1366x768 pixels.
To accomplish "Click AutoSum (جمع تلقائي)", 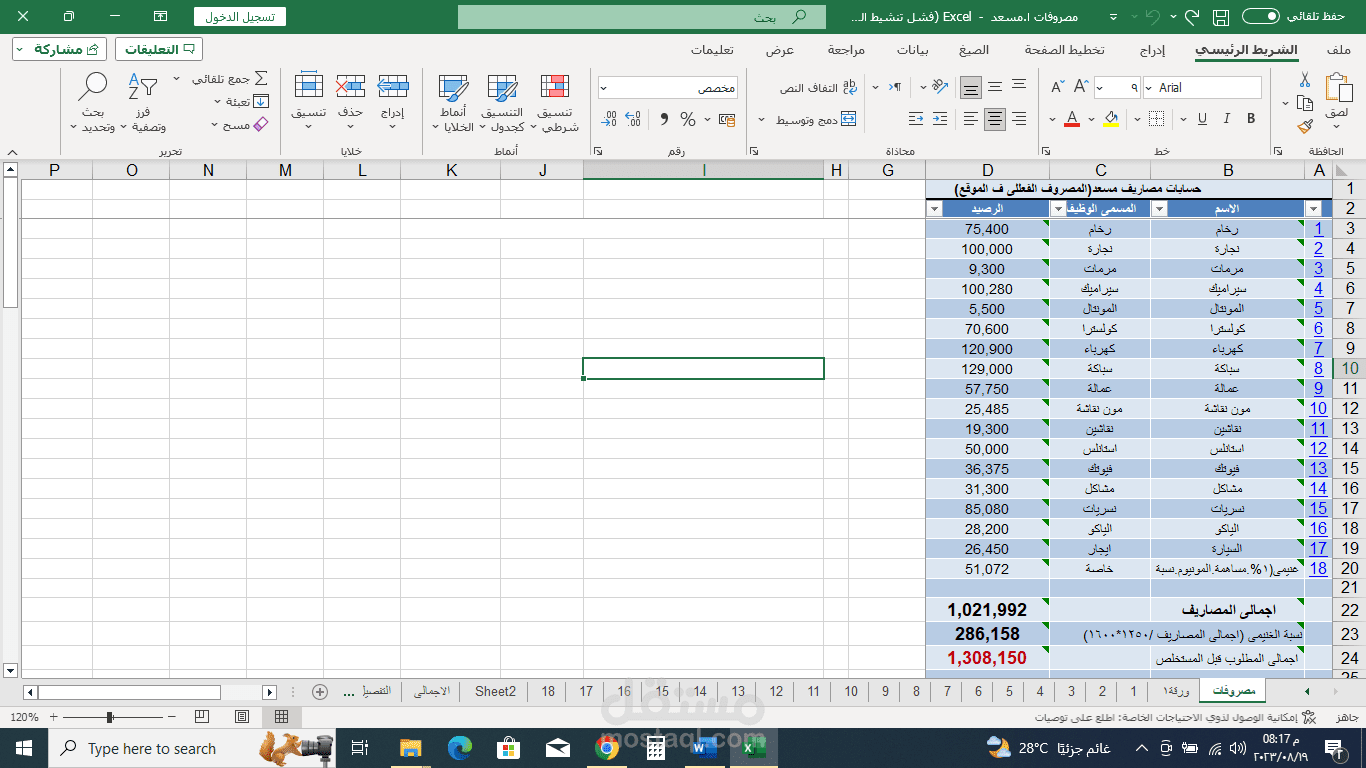I will click(x=231, y=78).
